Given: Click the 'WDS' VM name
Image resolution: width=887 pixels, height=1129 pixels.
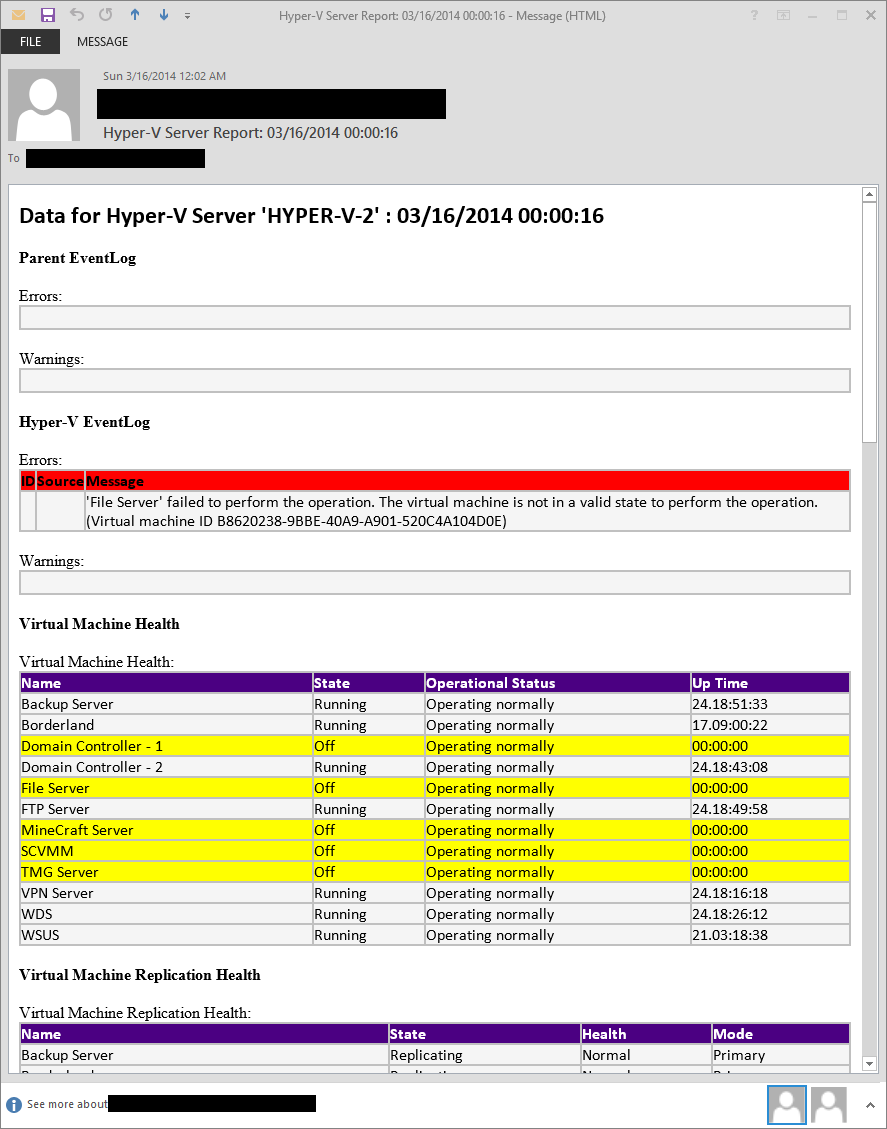Looking at the screenshot, I should click(37, 914).
